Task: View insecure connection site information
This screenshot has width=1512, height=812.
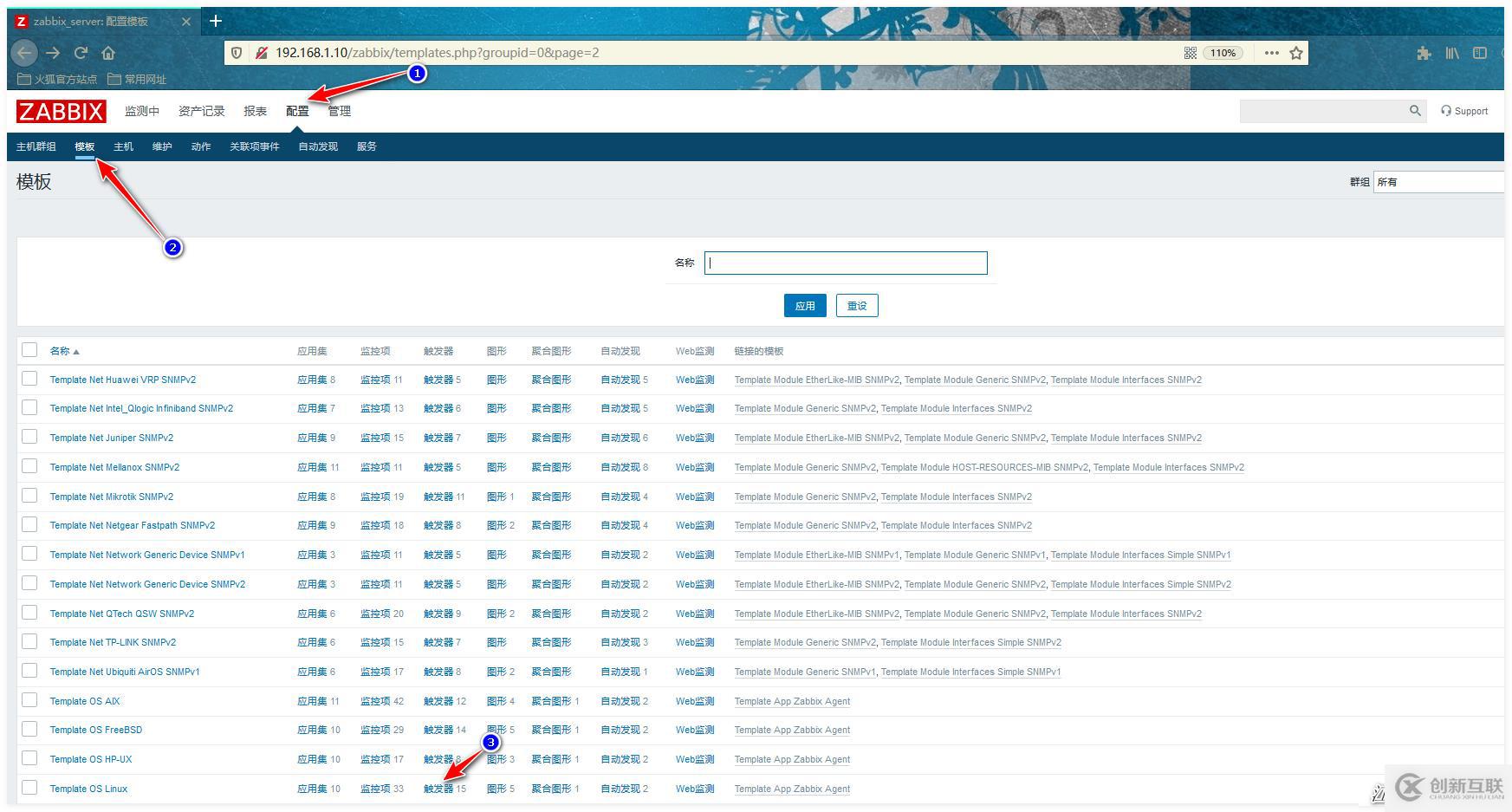Action: point(261,53)
